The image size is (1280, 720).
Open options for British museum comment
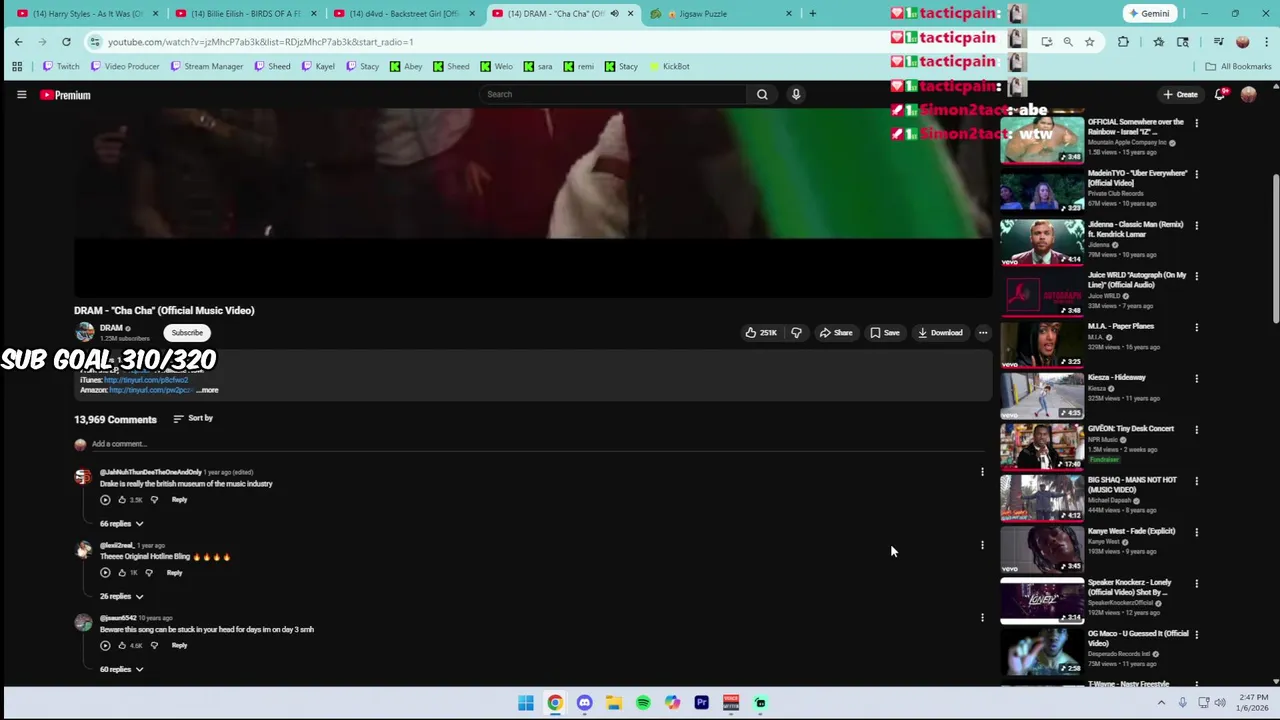pos(982,472)
